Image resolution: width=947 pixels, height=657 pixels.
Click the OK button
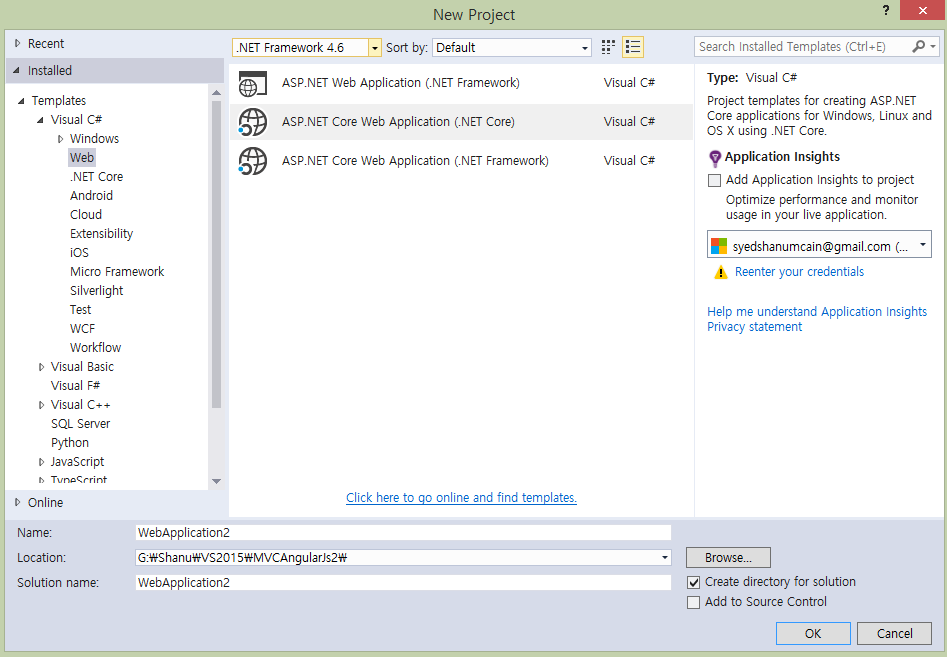click(813, 633)
